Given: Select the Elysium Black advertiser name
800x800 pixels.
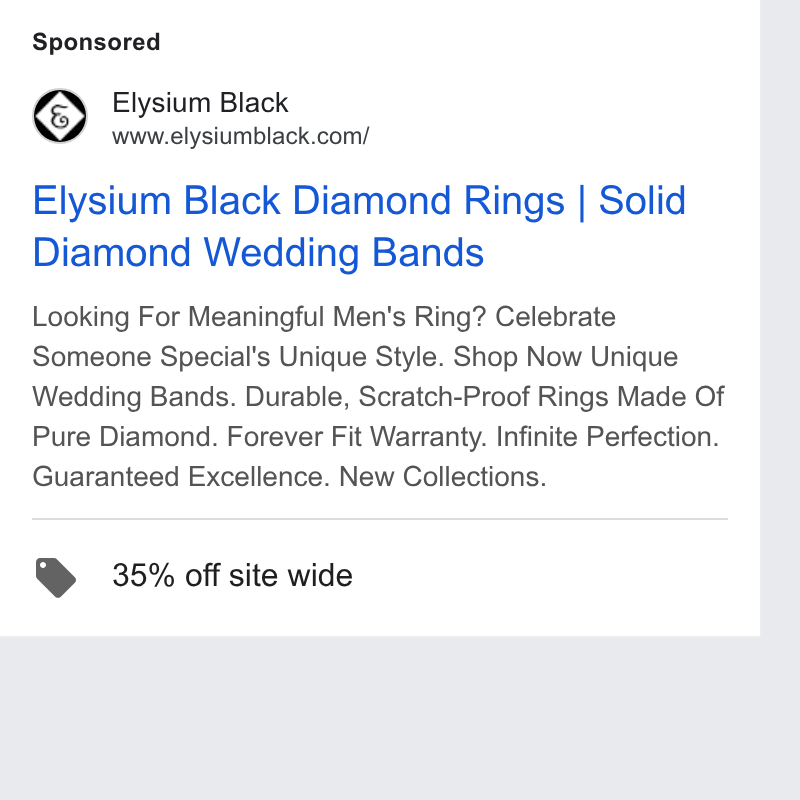Looking at the screenshot, I should coord(200,103).
